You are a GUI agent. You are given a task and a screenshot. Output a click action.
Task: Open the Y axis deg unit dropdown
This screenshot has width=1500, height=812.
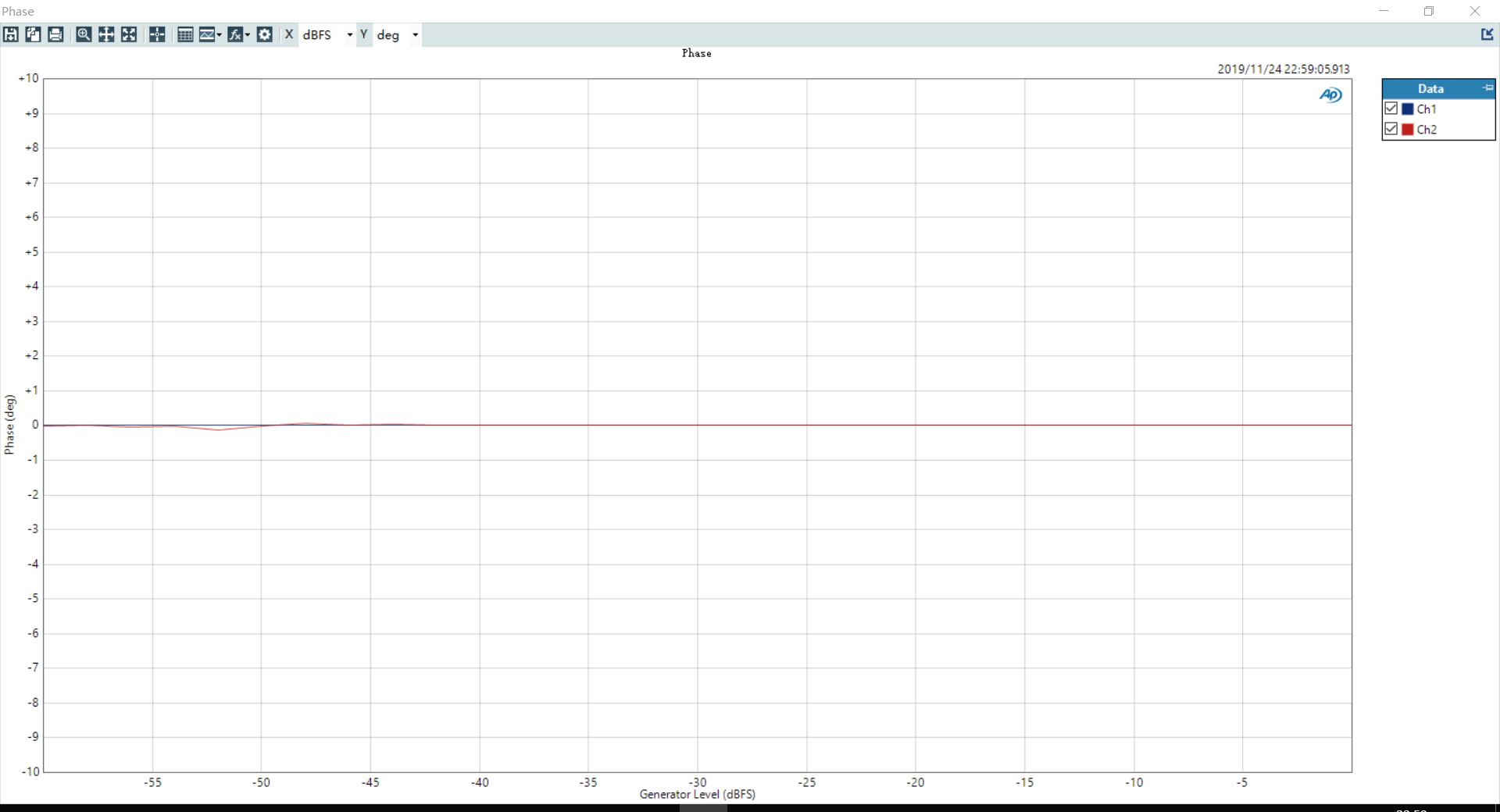coord(415,35)
